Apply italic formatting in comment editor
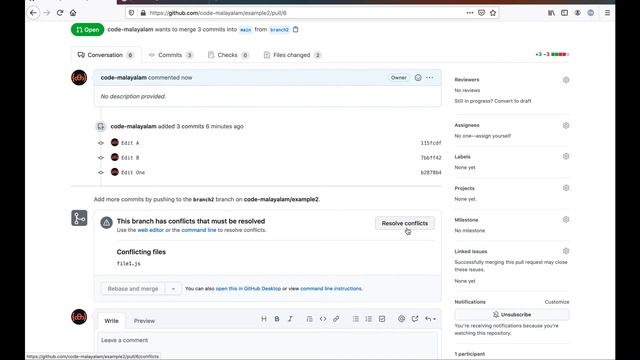This screenshot has height=360, width=640. click(x=290, y=319)
